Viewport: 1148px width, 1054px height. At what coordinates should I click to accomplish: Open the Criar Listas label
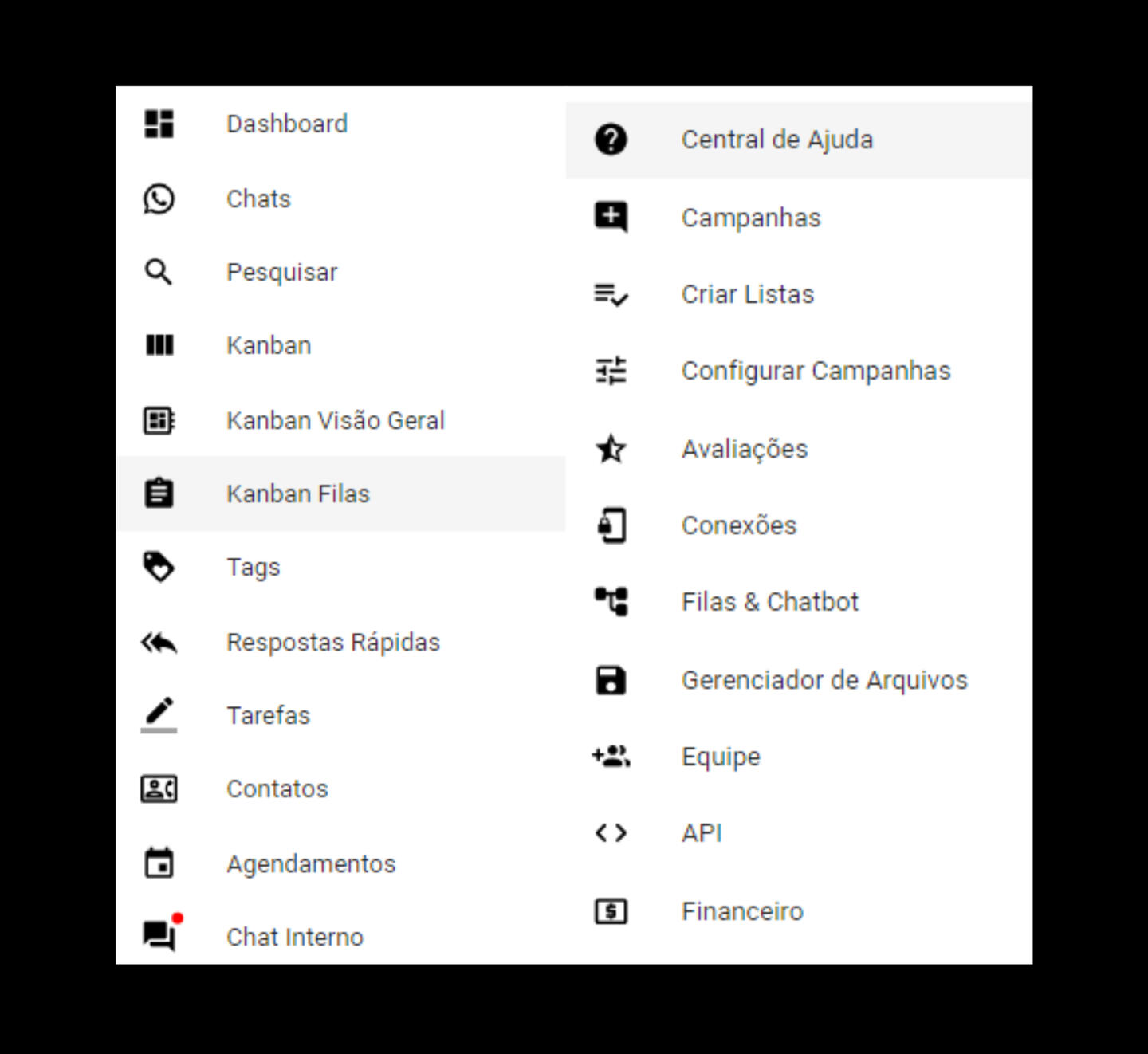pyautogui.click(x=747, y=294)
